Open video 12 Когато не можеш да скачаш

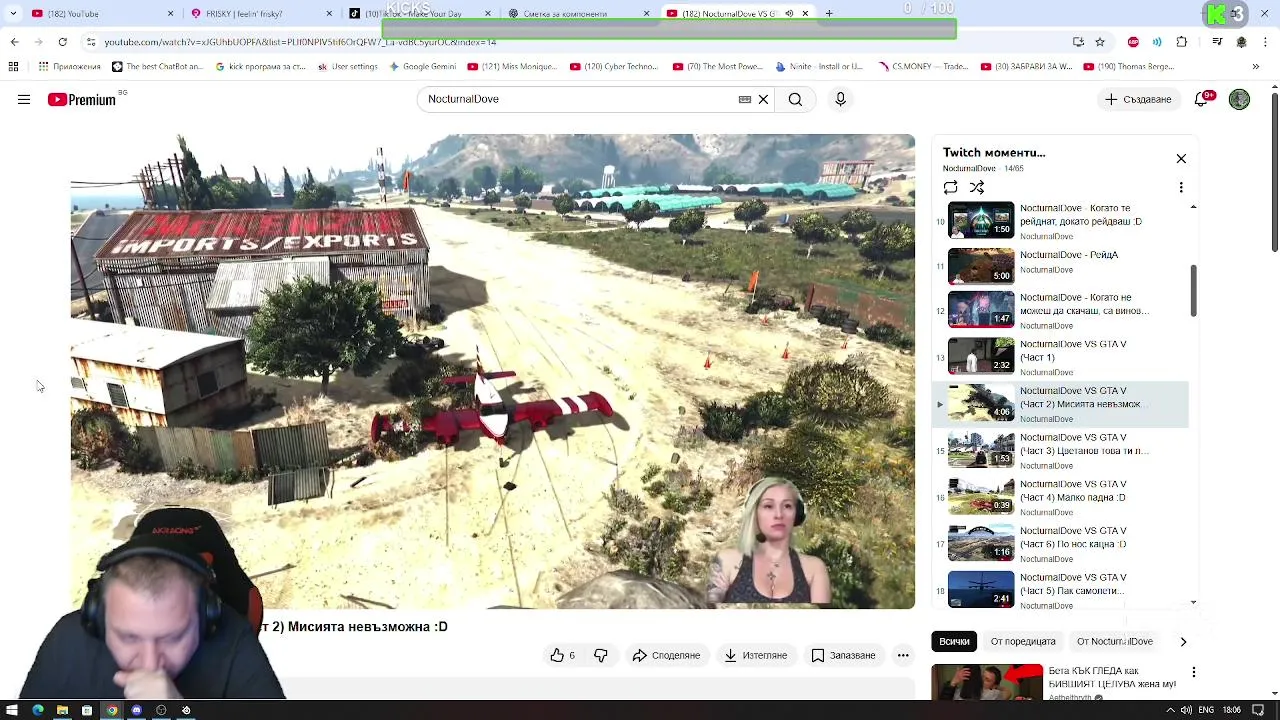[x=1060, y=310]
